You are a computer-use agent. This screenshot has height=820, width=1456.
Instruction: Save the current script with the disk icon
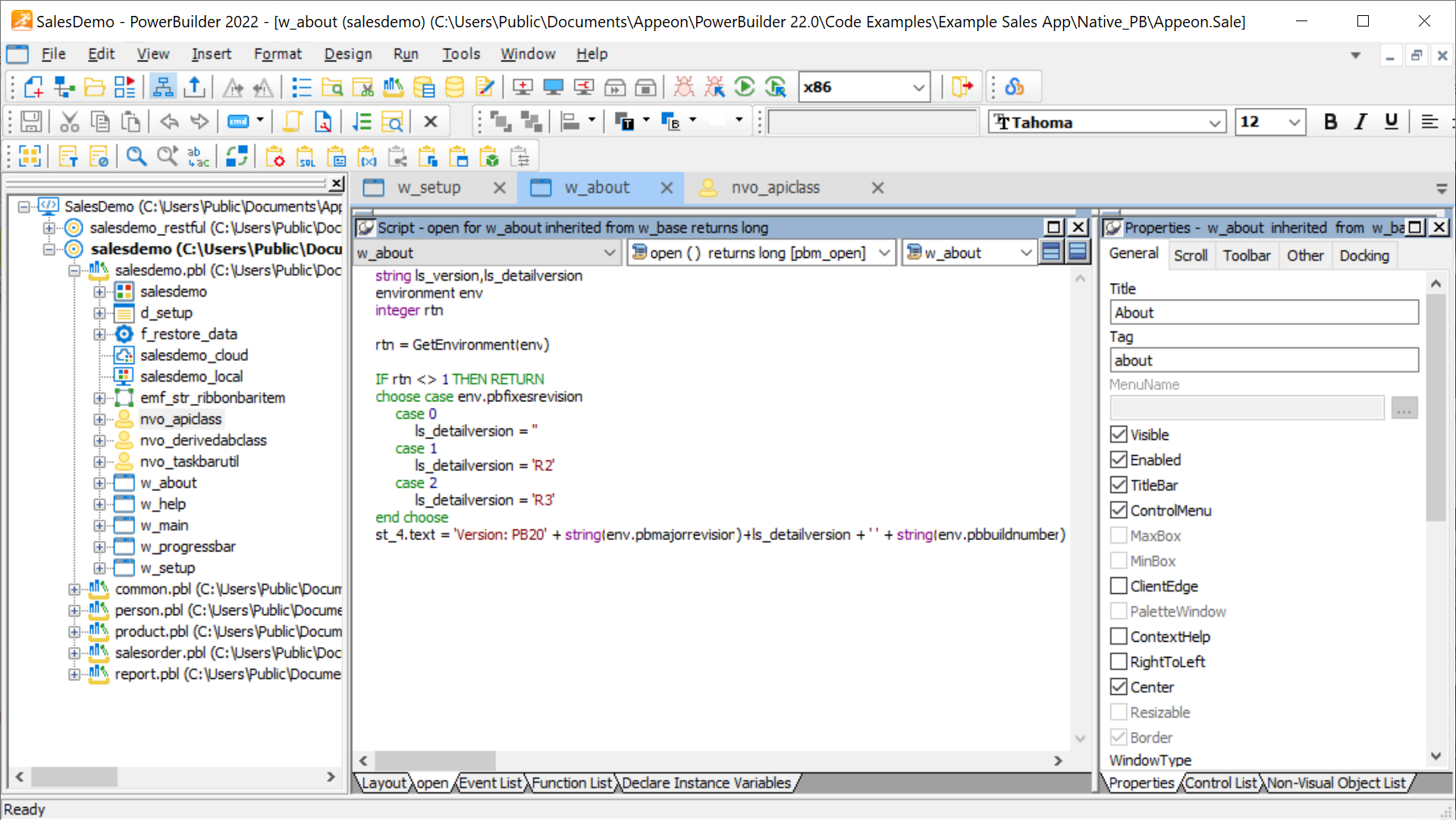coord(30,121)
